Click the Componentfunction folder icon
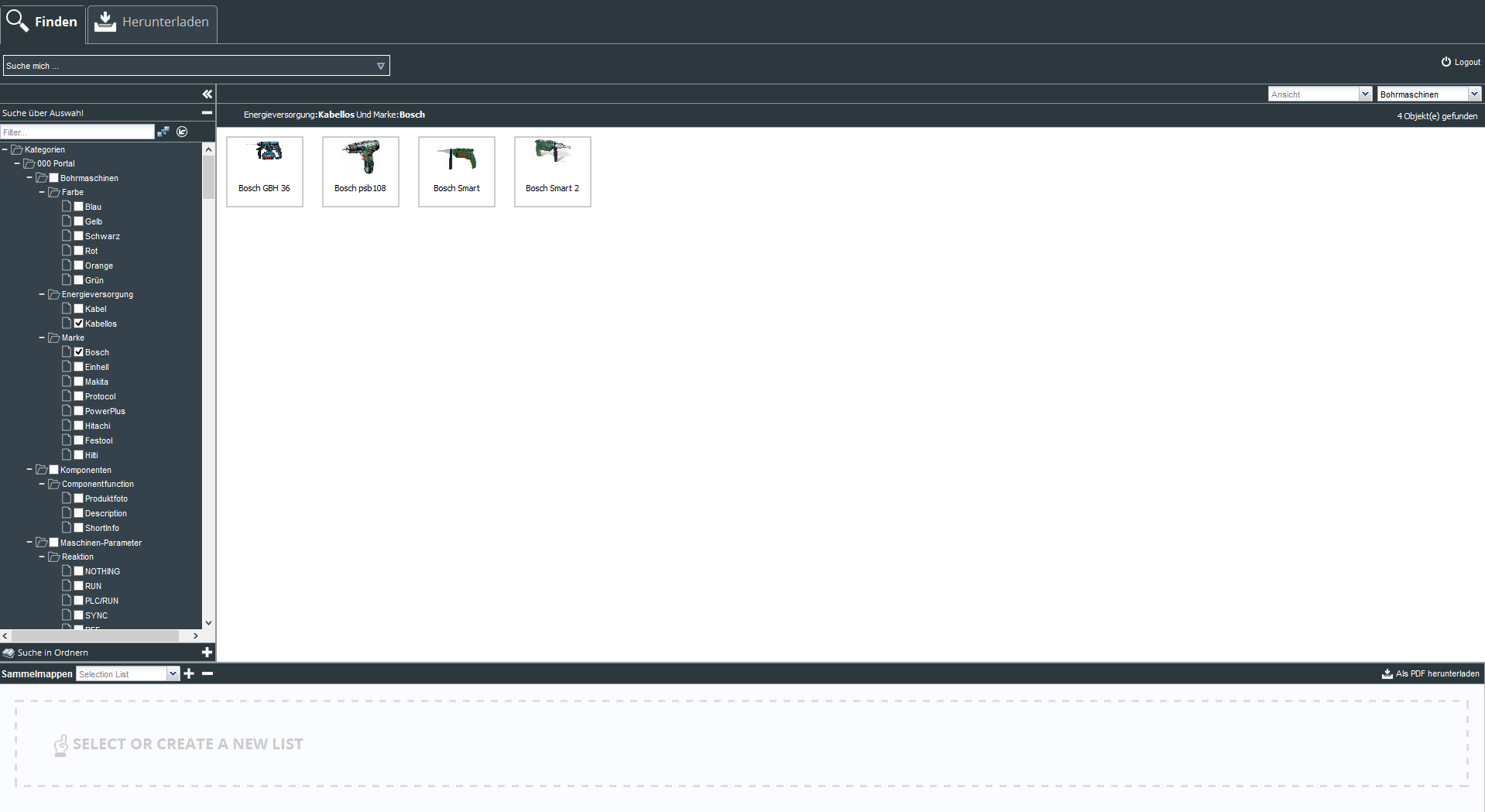Image resolution: width=1485 pixels, height=812 pixels. (x=54, y=484)
